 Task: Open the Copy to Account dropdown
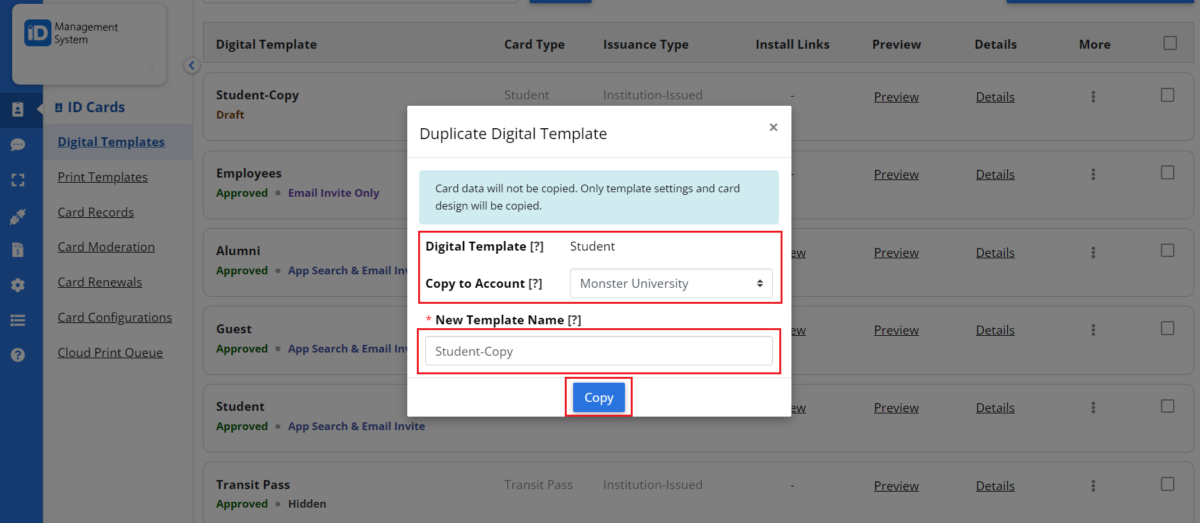671,283
